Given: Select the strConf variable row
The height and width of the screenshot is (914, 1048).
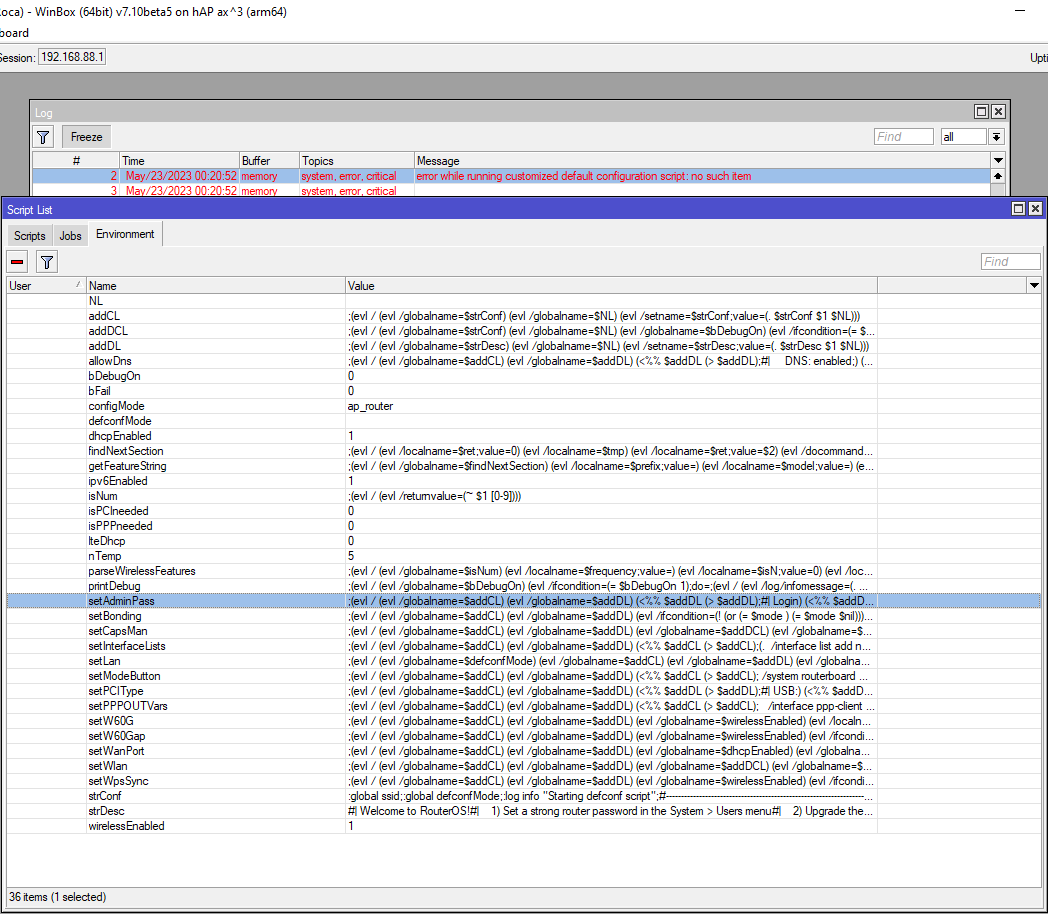Looking at the screenshot, I should coord(523,796).
